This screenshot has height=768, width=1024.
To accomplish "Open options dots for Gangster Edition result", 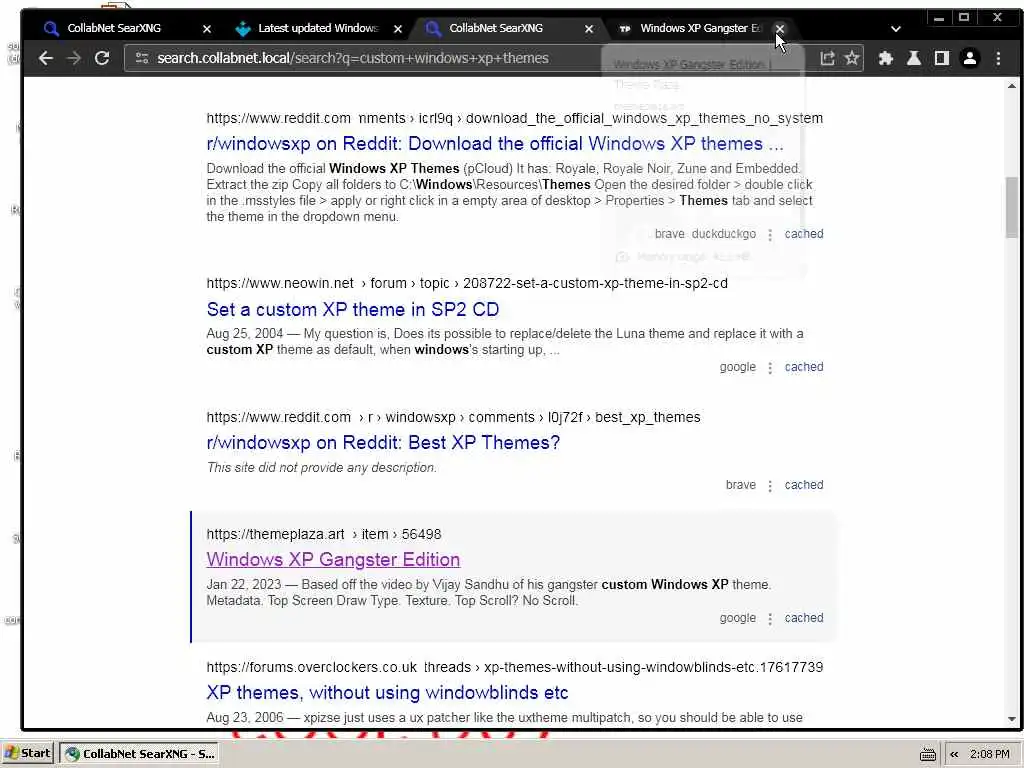I will coord(770,618).
